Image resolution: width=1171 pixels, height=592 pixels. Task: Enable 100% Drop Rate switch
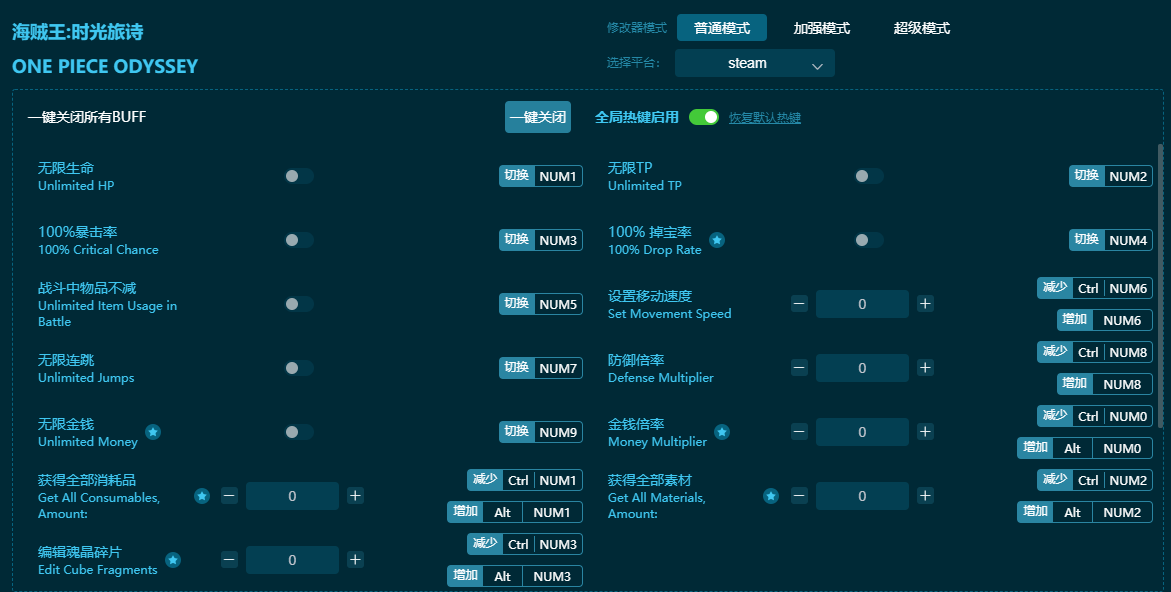pos(869,240)
